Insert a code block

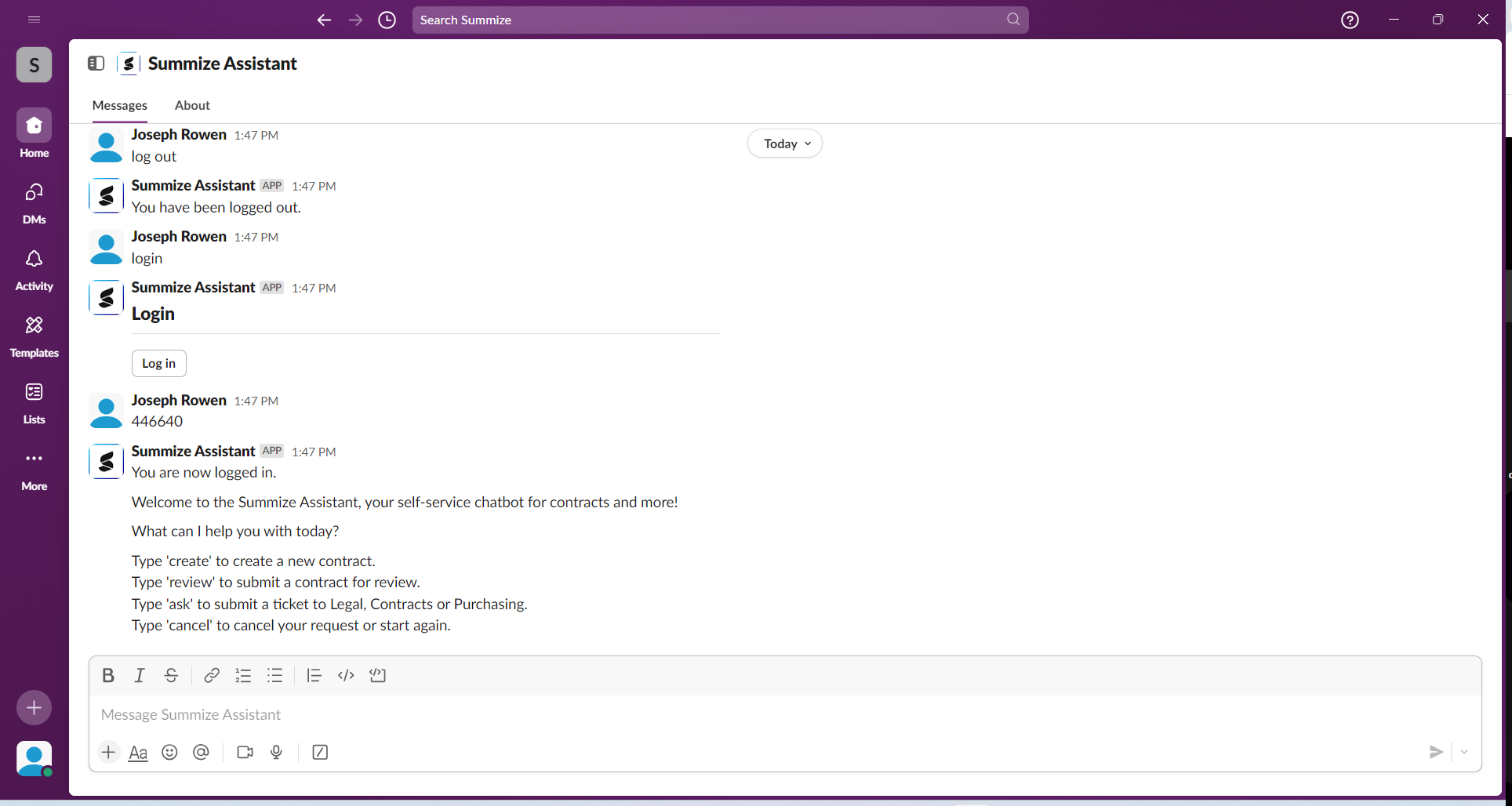coord(378,675)
